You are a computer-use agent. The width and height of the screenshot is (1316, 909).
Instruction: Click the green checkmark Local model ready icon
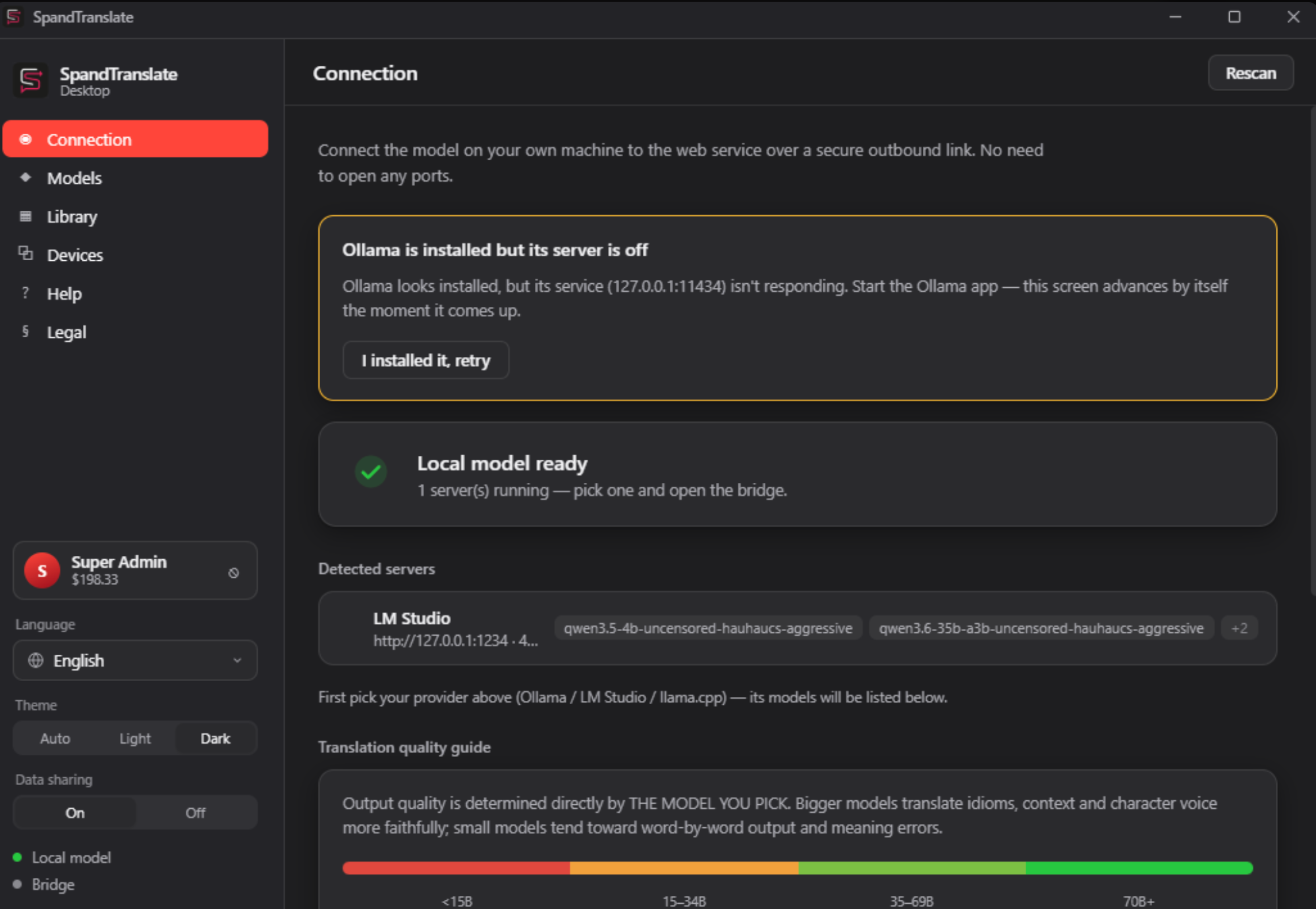pos(371,472)
